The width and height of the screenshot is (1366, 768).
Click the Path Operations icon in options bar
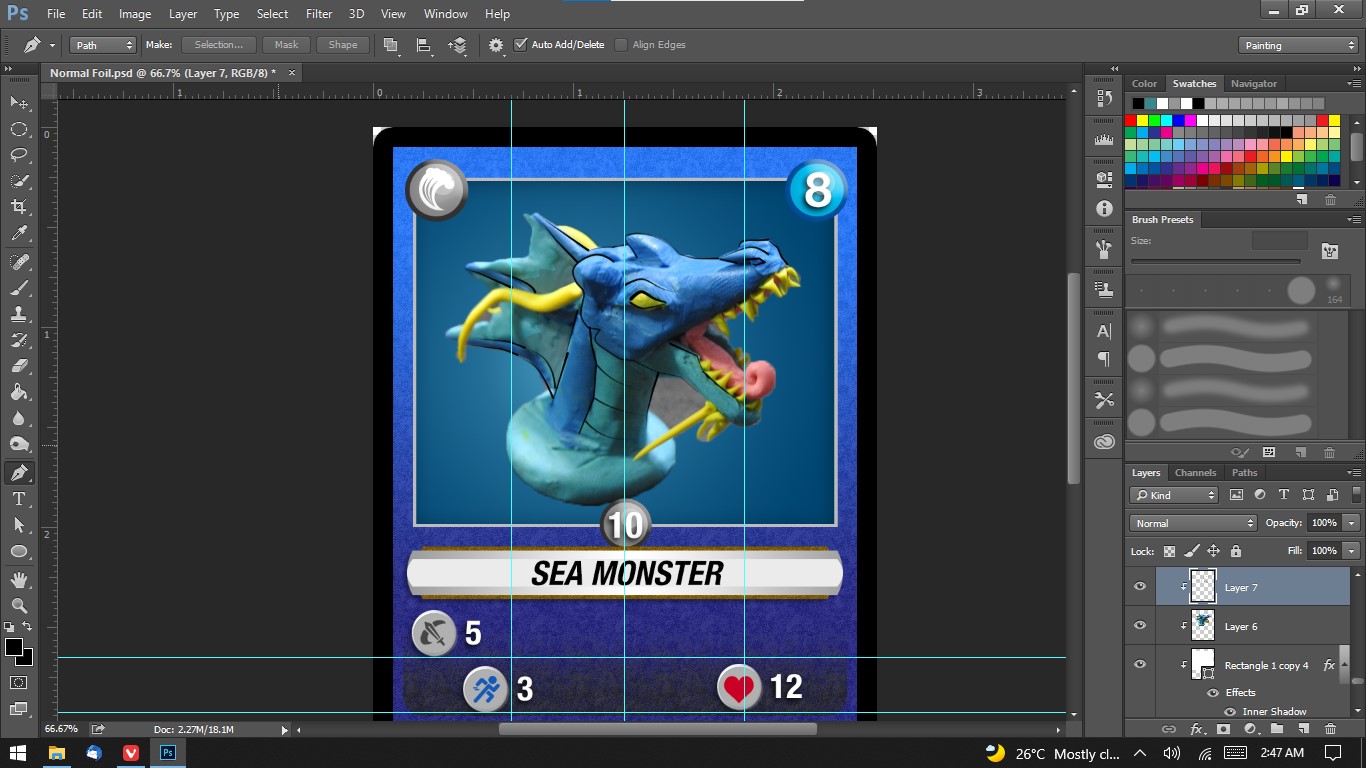391,45
